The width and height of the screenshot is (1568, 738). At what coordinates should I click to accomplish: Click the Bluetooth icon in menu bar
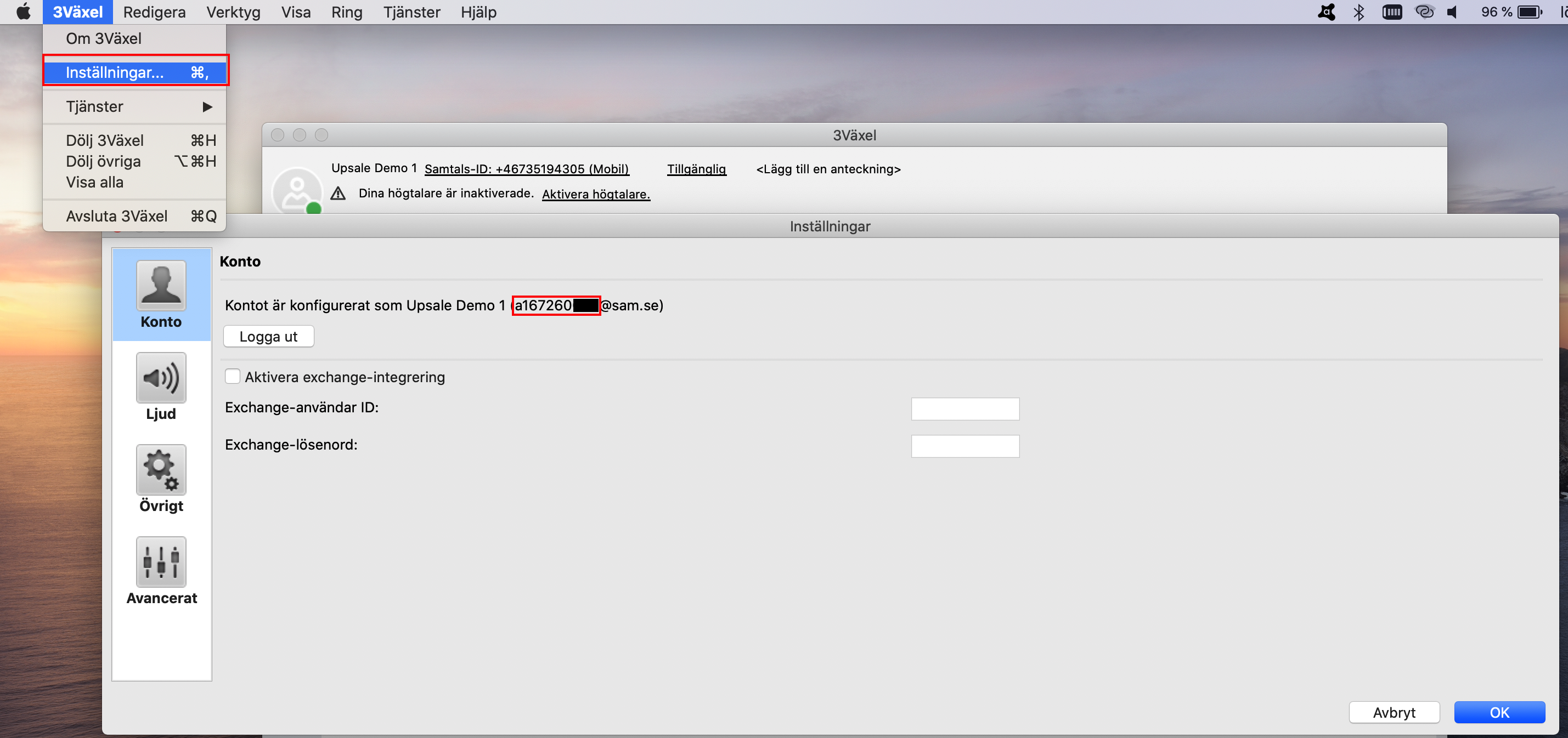point(1358,12)
